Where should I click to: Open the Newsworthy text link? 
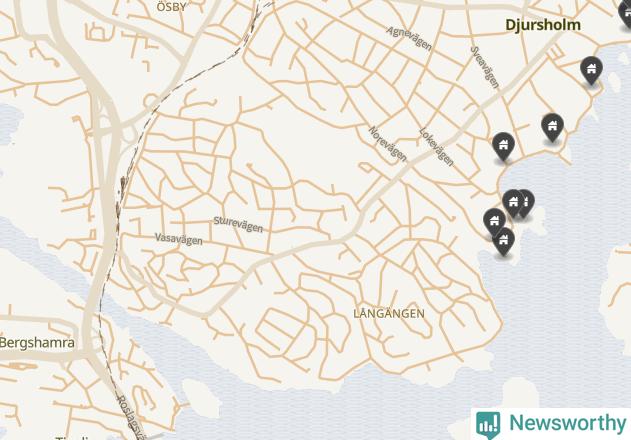point(567,423)
